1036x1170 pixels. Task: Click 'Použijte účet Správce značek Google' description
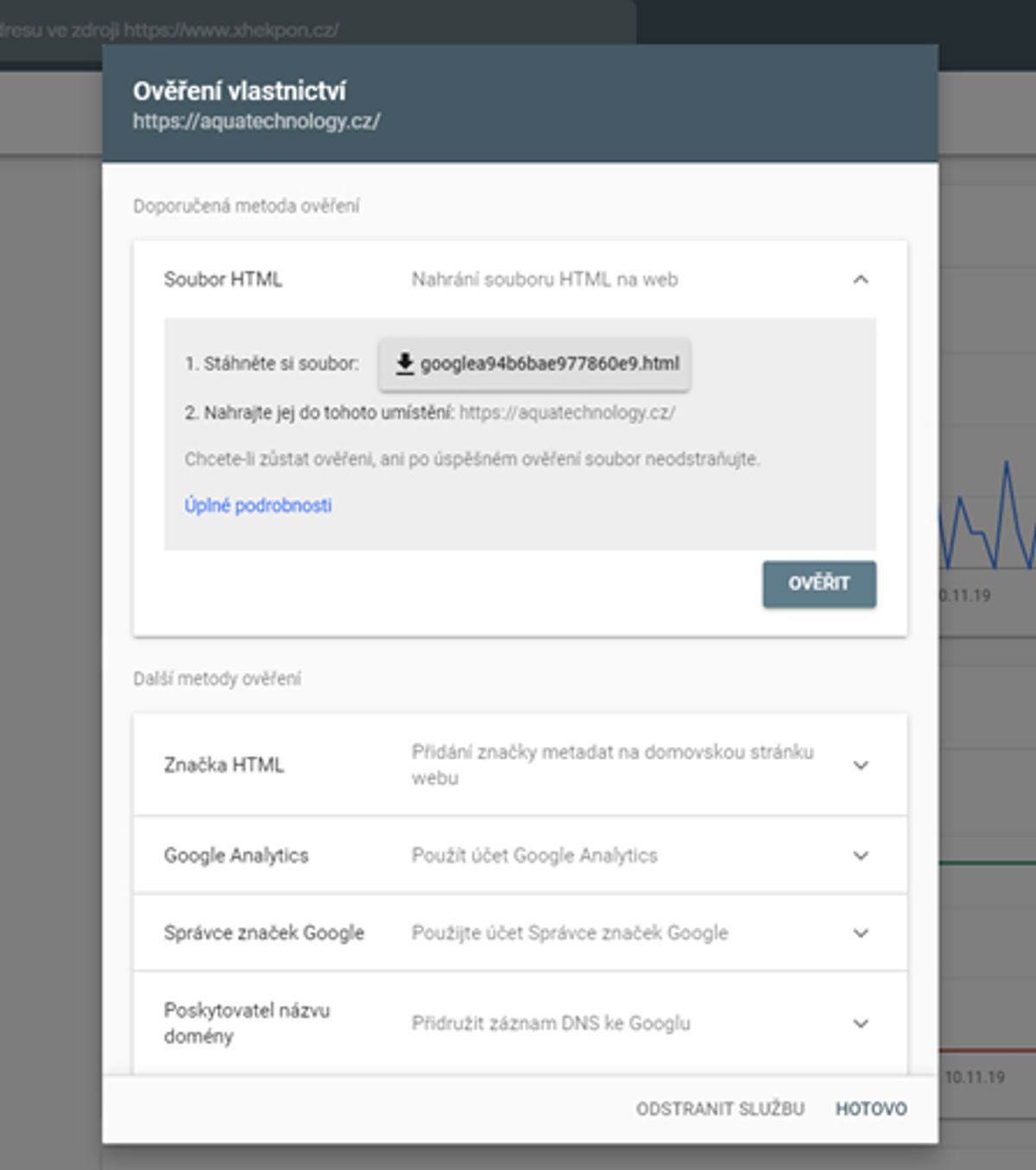click(570, 933)
